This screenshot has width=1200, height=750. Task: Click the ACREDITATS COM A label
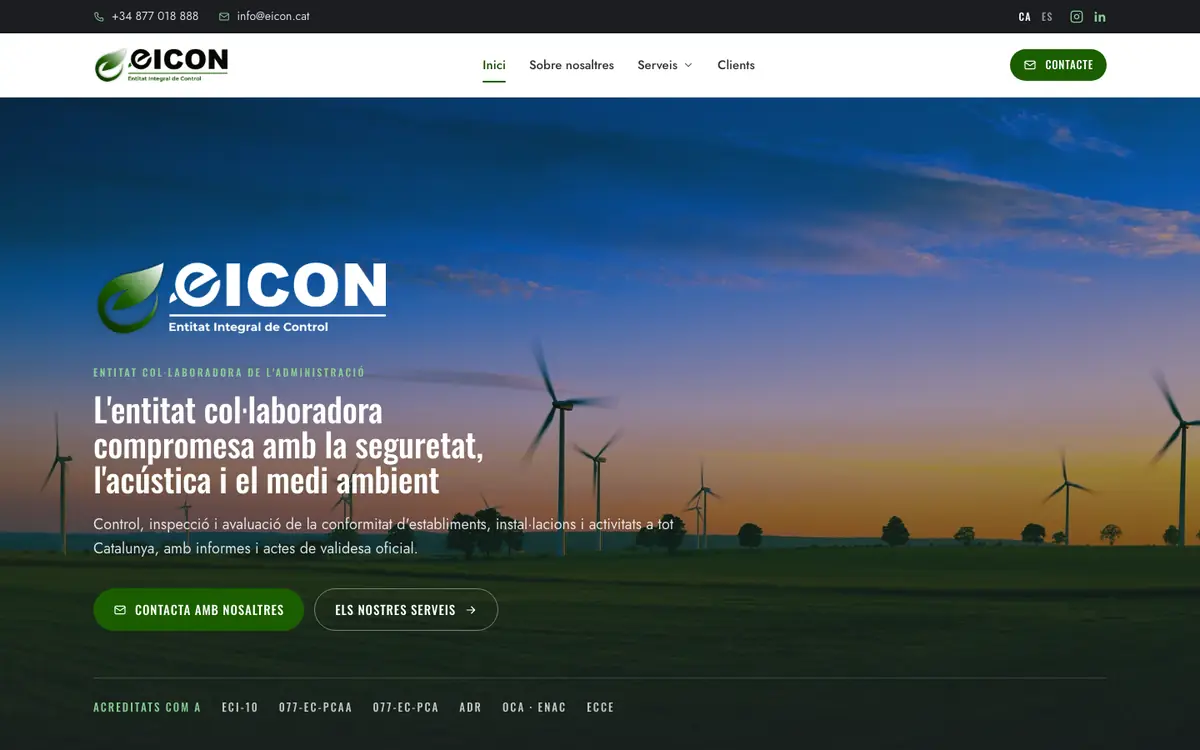click(x=147, y=707)
